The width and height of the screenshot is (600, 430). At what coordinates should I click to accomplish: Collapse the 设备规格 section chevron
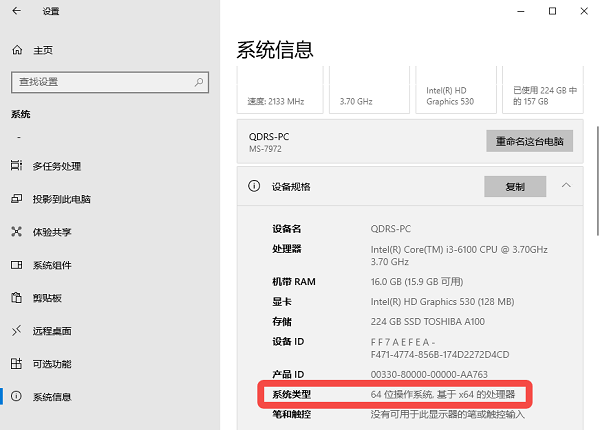pyautogui.click(x=566, y=186)
